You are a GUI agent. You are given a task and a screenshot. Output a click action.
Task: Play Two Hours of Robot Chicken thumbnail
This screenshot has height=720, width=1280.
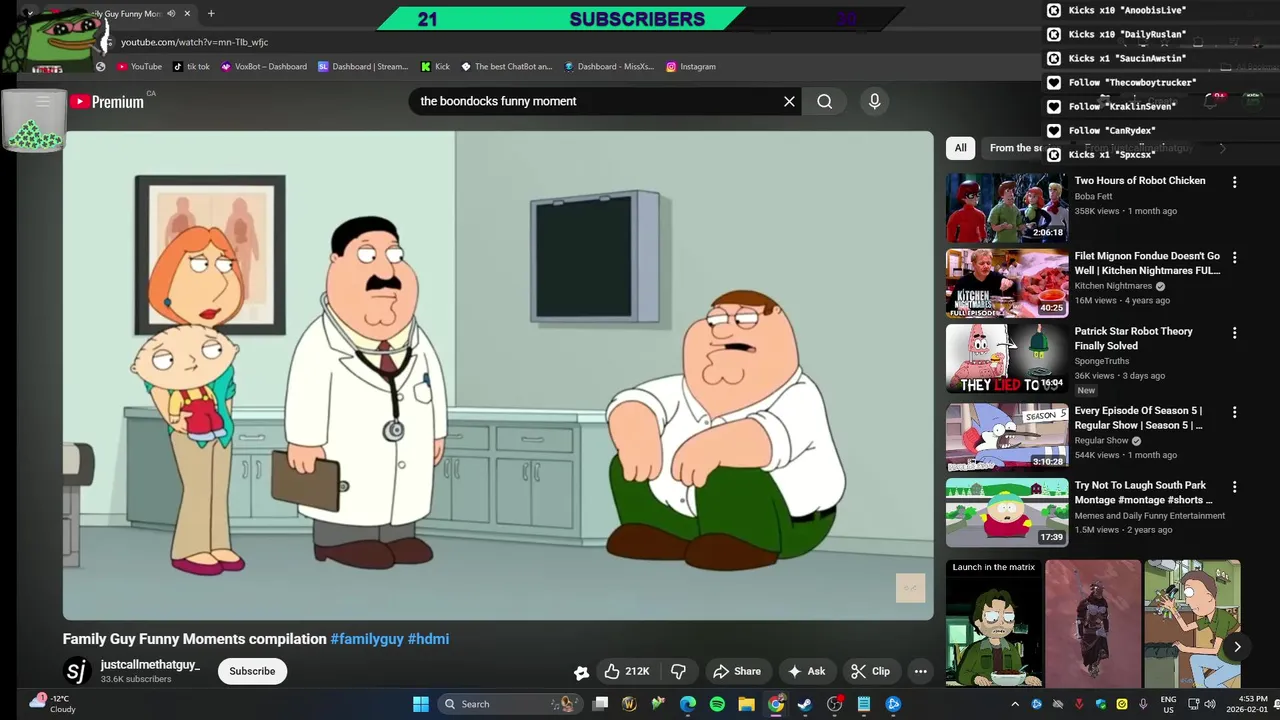click(1007, 208)
